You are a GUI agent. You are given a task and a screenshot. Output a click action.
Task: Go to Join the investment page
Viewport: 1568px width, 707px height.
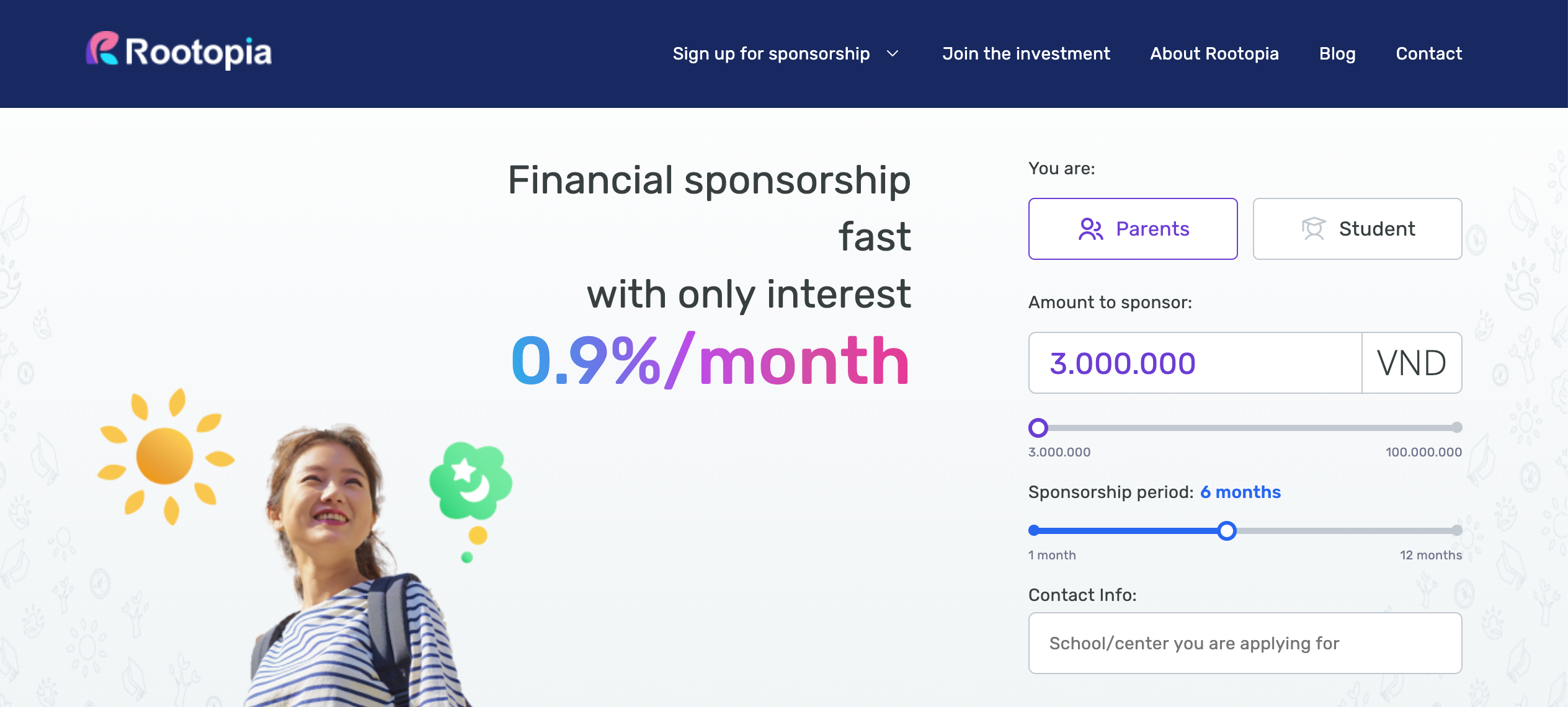[x=1026, y=54]
